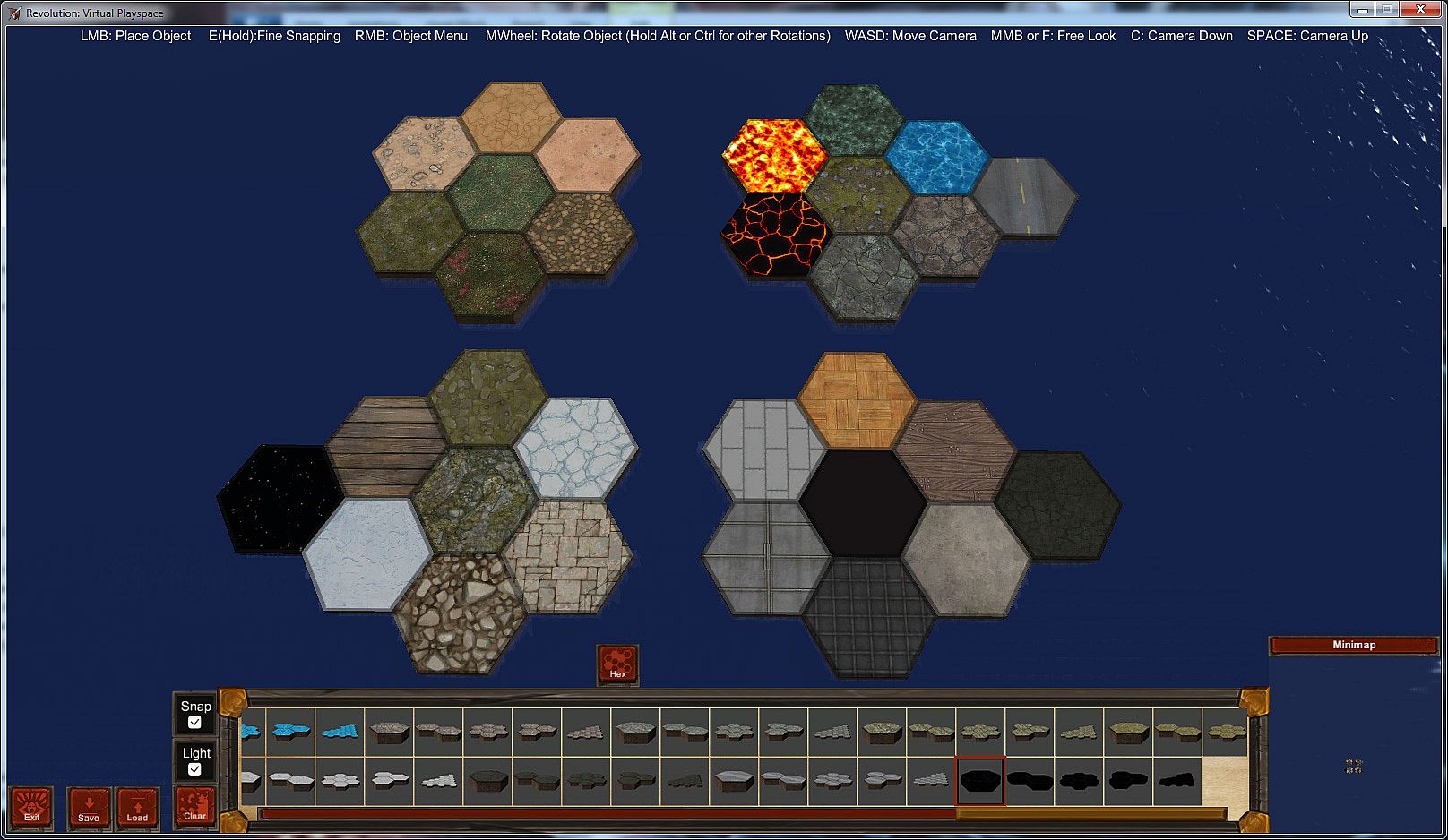Pick the olive moss triangle tile set
Image resolution: width=1448 pixels, height=840 pixels.
coord(1079,733)
